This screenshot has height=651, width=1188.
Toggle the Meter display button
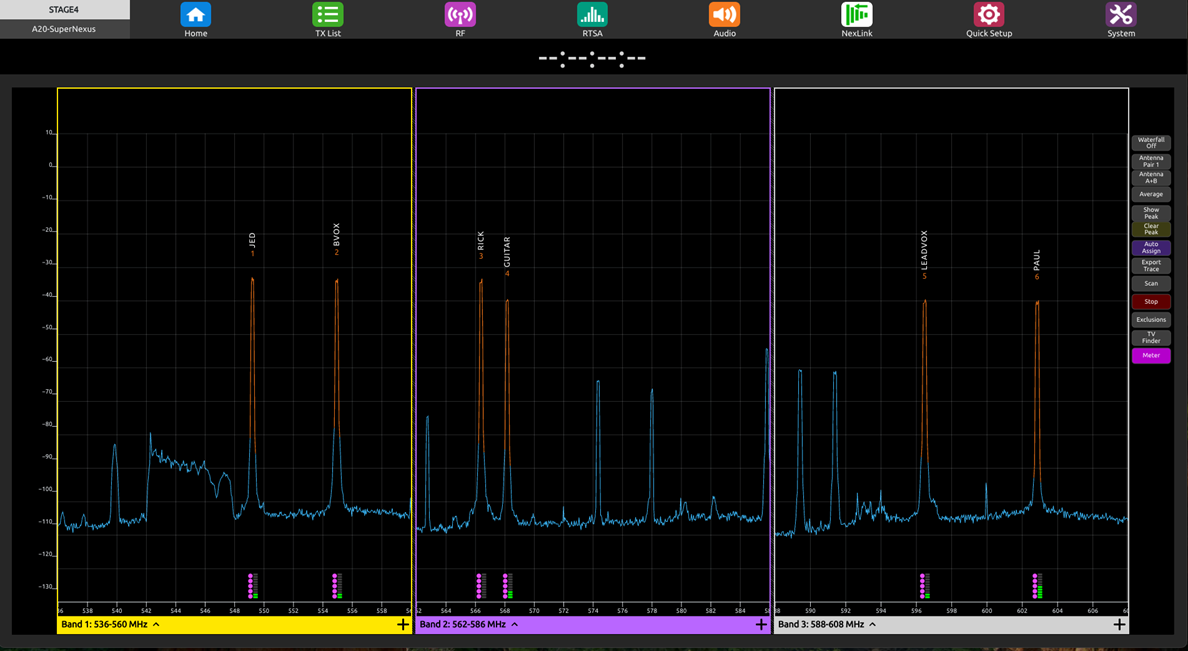point(1151,355)
